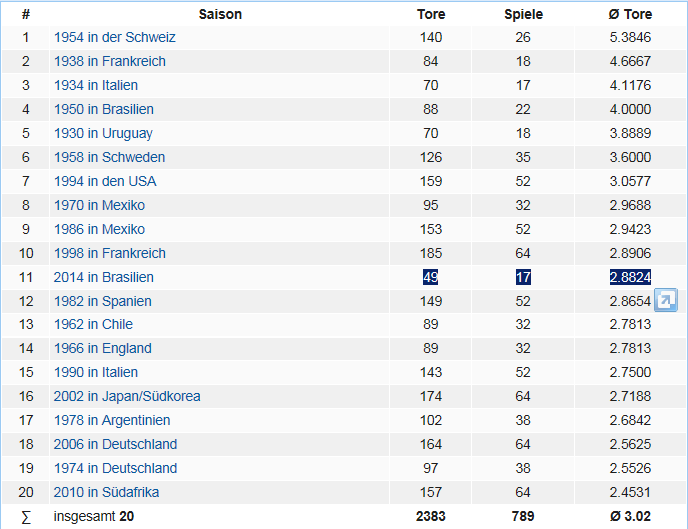Open the 1970 in Mexiko link
Viewport: 688px width, 529px height.
(x=99, y=205)
